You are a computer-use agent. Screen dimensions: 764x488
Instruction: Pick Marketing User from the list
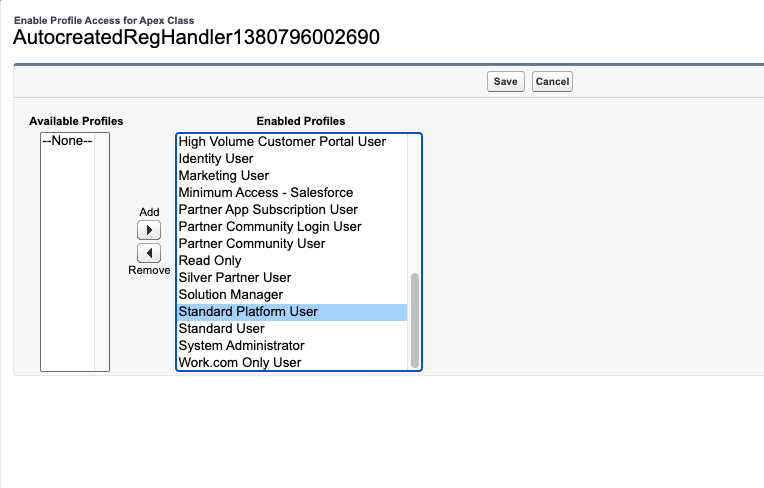[223, 176]
